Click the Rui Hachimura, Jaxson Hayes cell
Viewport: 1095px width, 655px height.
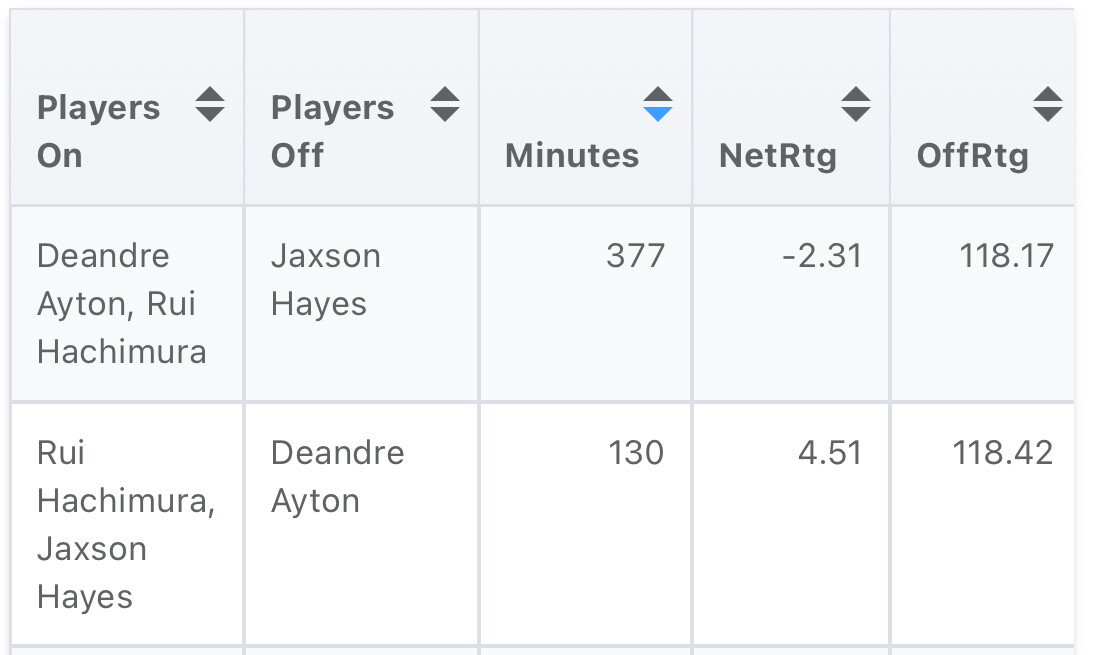125,524
